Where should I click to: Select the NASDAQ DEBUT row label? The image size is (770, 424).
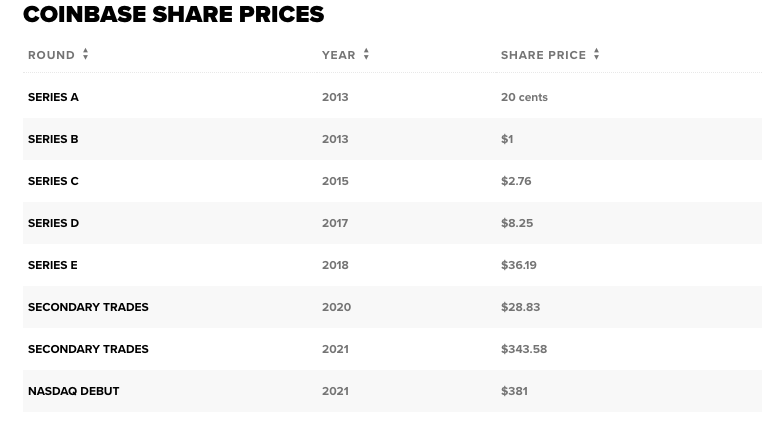coord(73,391)
